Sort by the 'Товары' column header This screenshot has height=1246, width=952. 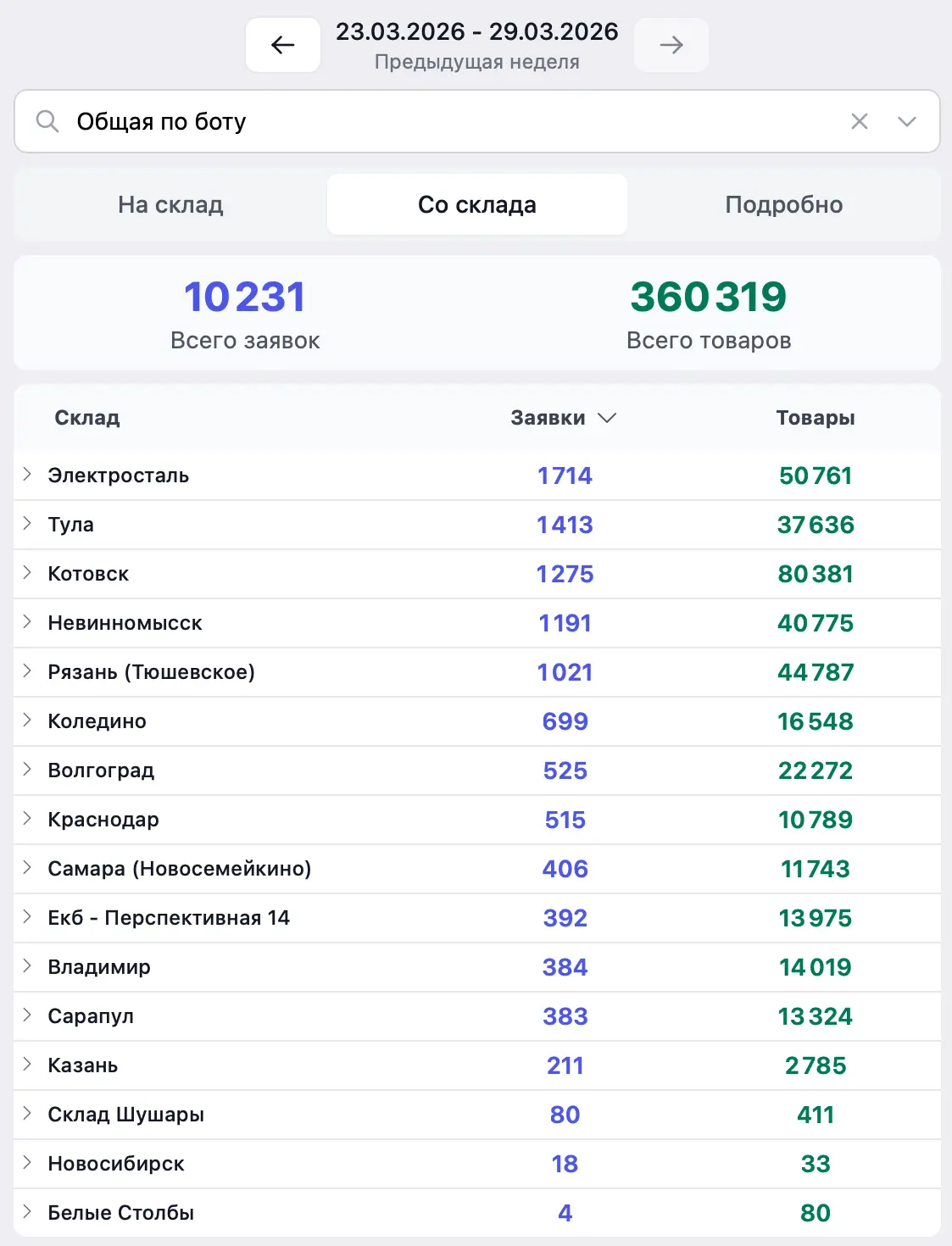[x=815, y=418]
